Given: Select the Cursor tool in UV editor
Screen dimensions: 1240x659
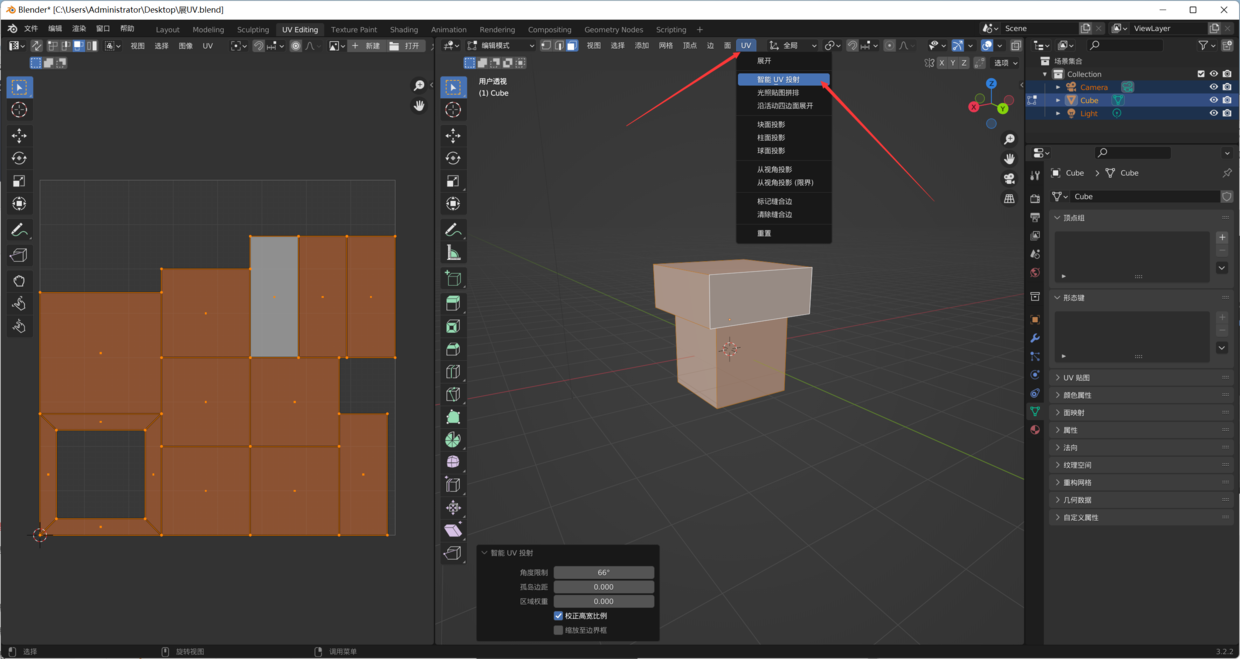Looking at the screenshot, I should click(x=19, y=111).
